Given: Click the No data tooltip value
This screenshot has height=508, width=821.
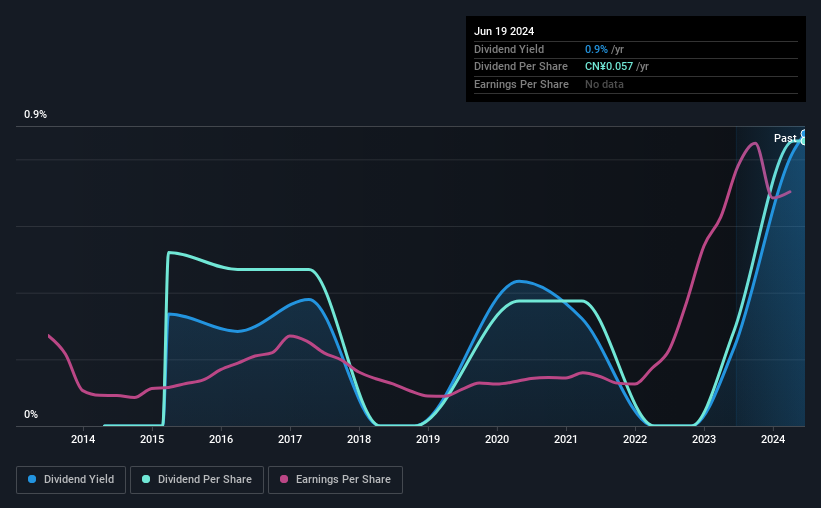Looking at the screenshot, I should [604, 84].
